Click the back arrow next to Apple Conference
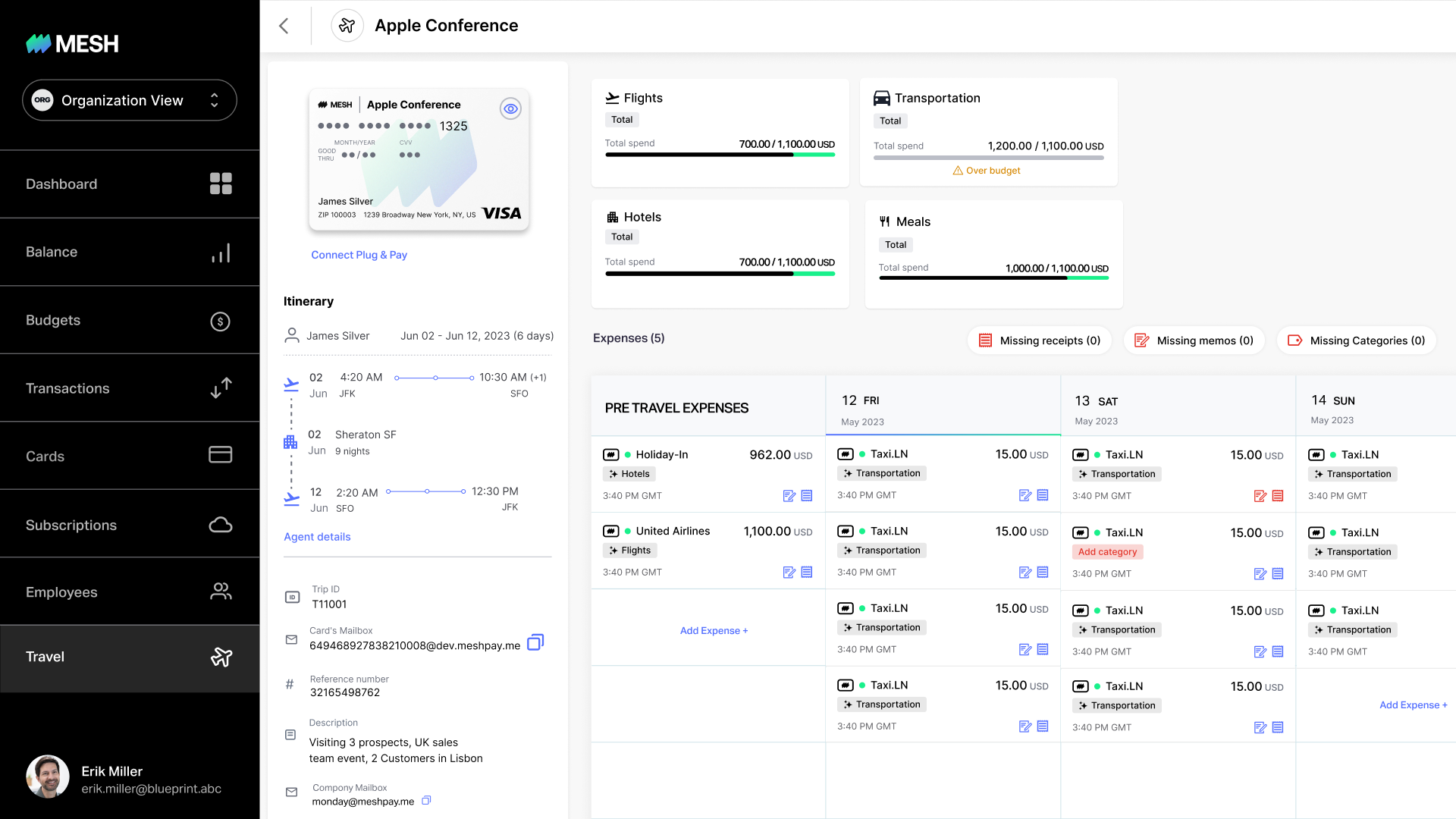Image resolution: width=1456 pixels, height=819 pixels. pyautogui.click(x=284, y=26)
